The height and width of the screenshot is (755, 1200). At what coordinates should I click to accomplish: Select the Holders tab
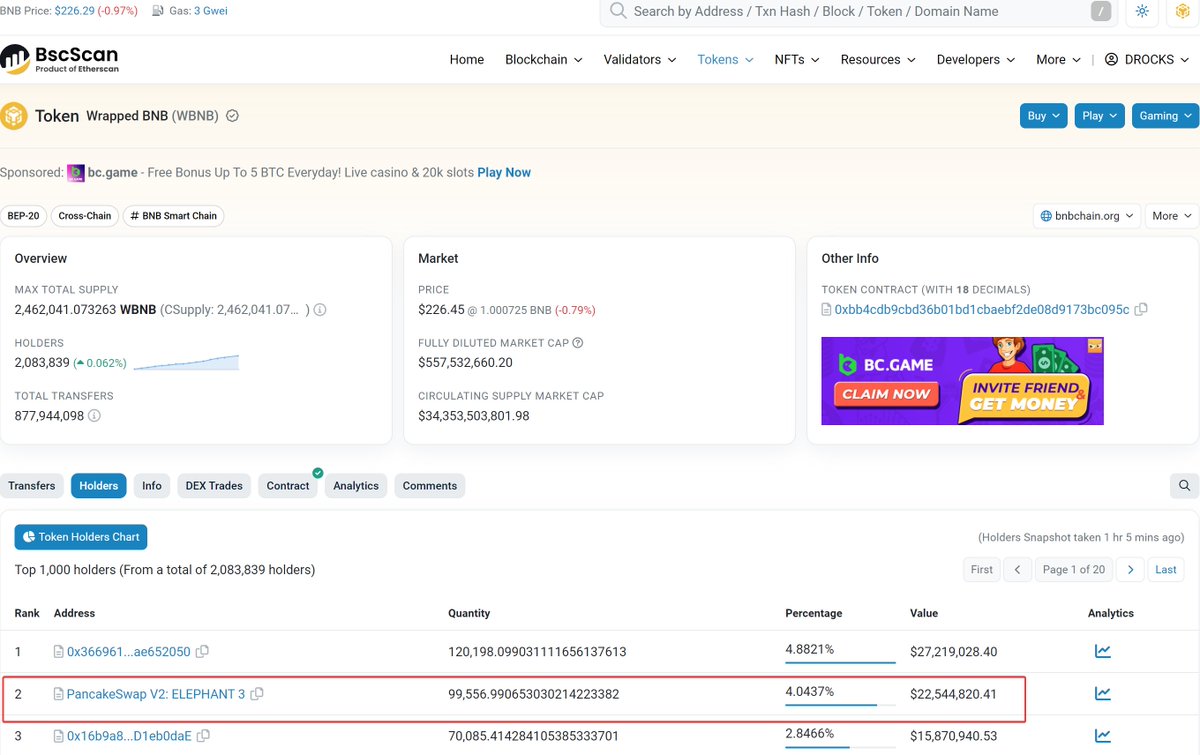coord(99,486)
